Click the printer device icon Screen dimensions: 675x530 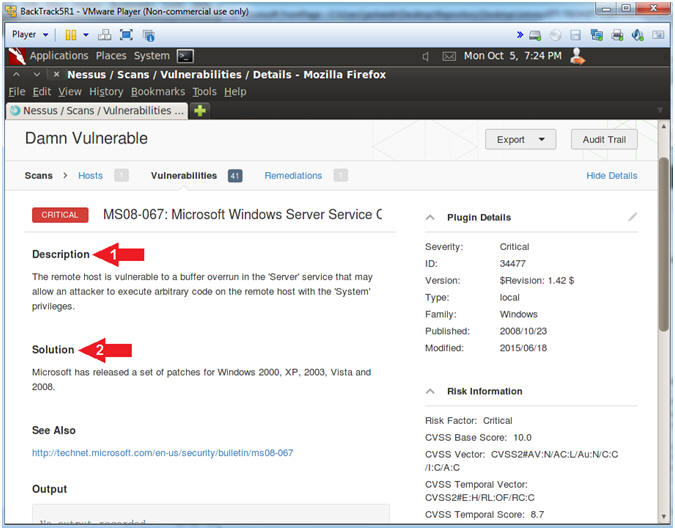[617, 35]
